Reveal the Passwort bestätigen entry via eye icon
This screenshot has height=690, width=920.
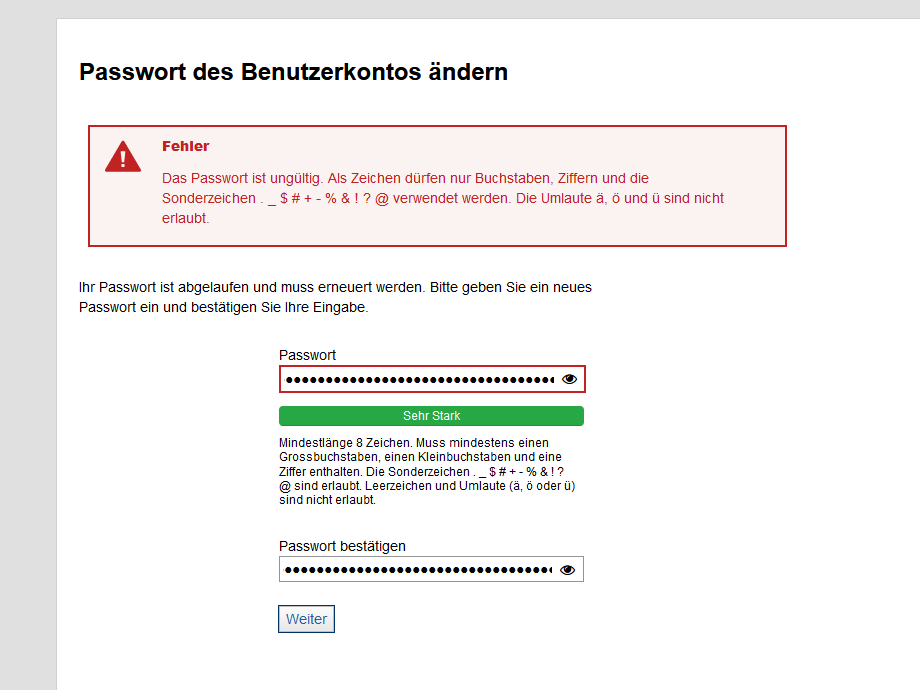coord(567,570)
